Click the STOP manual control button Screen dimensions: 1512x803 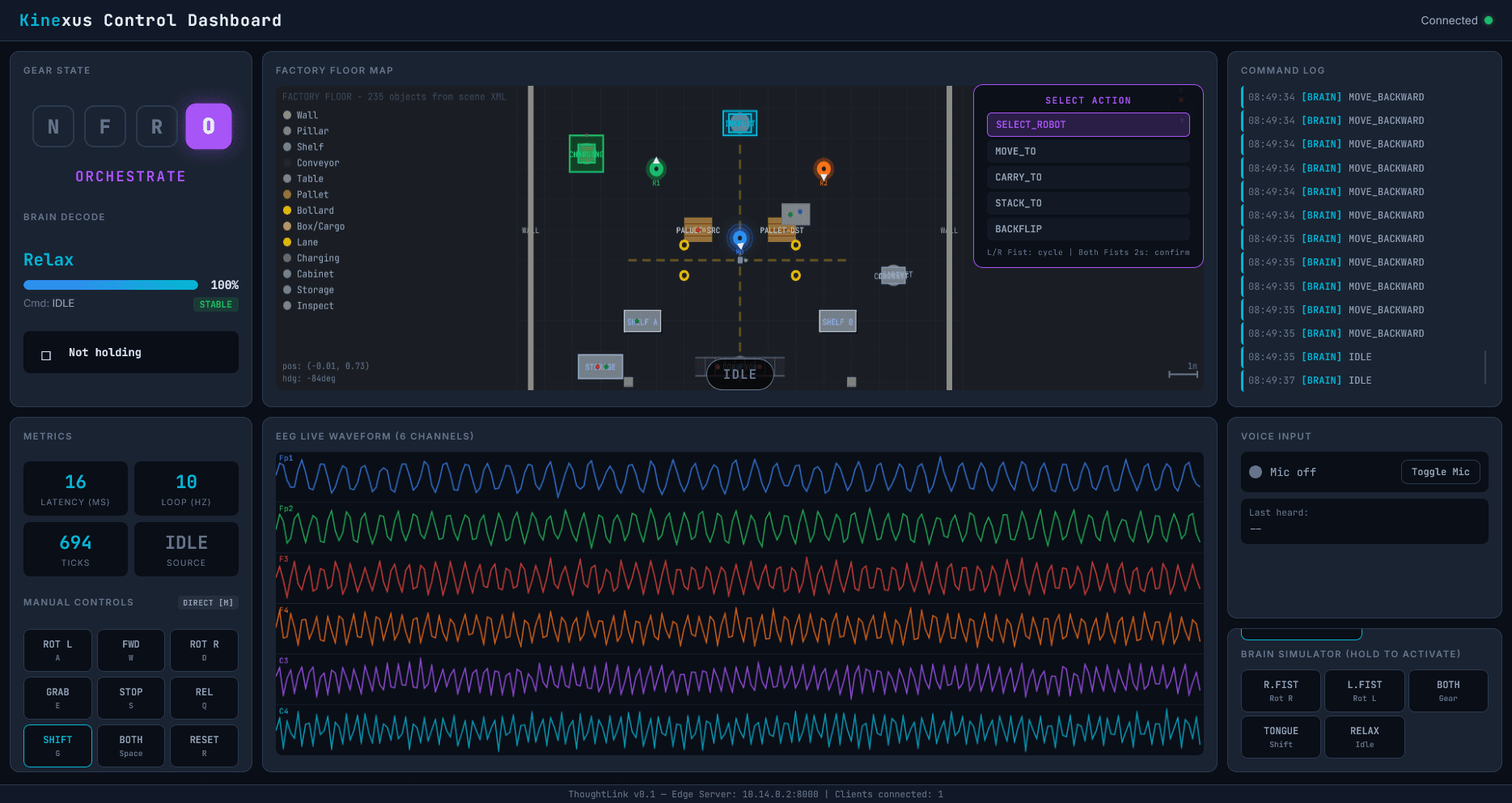click(131, 698)
